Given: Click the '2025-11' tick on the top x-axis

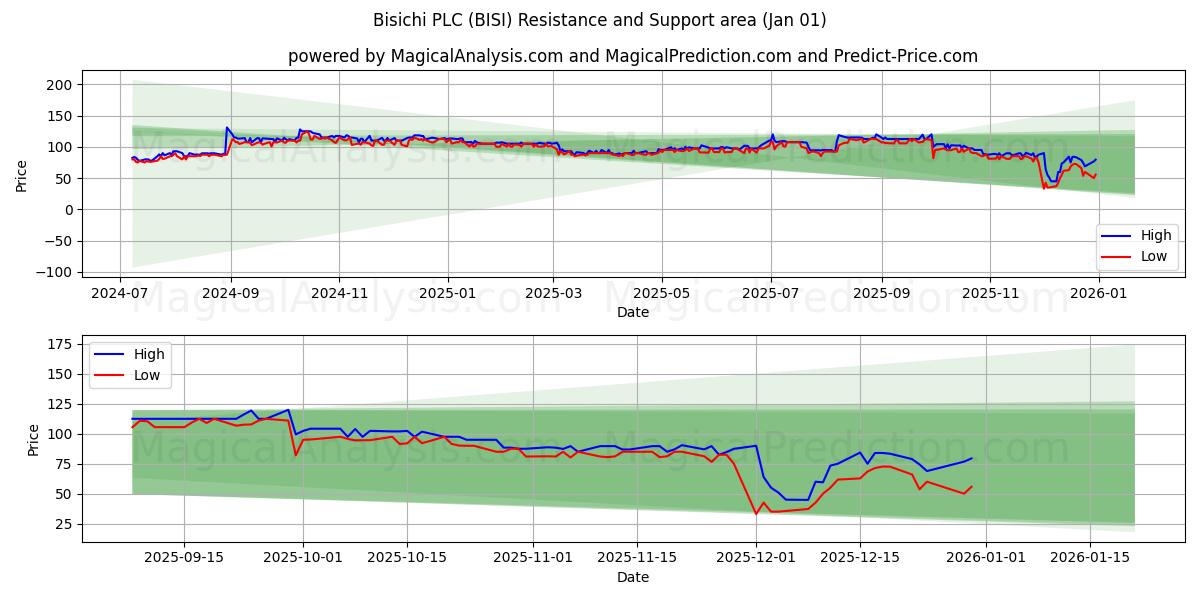Looking at the screenshot, I should (989, 293).
